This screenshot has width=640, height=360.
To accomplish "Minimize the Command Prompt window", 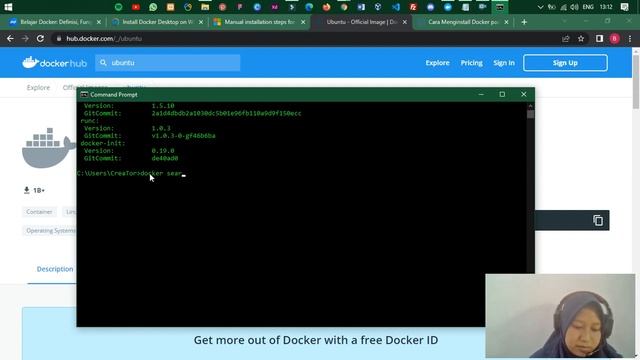I will pos(481,94).
